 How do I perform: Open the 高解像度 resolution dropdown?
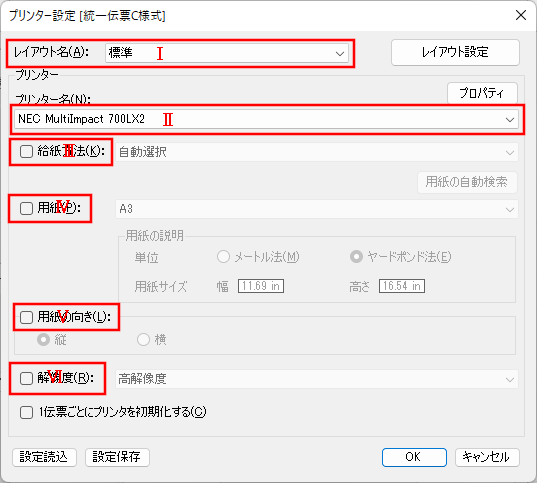[x=317, y=379]
